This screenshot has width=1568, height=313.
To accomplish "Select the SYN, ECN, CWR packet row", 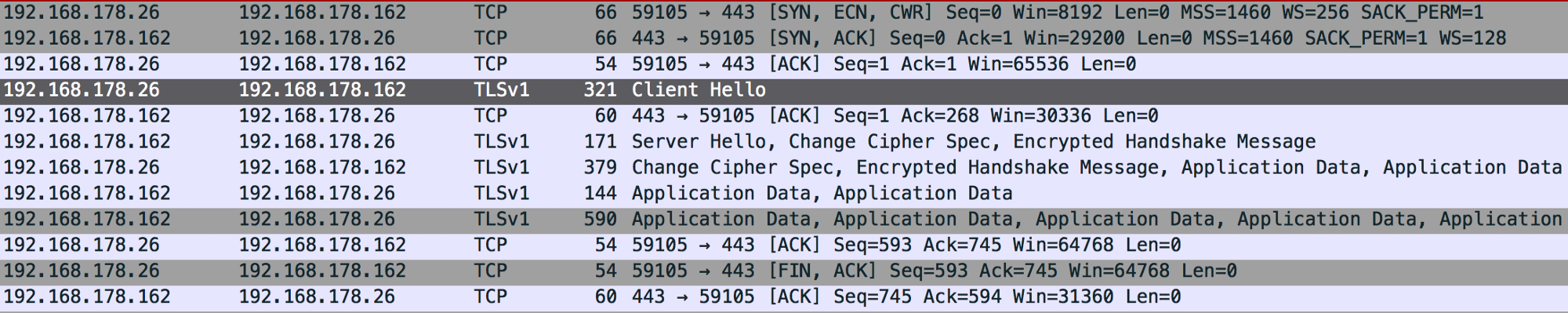I will pos(784,13).
